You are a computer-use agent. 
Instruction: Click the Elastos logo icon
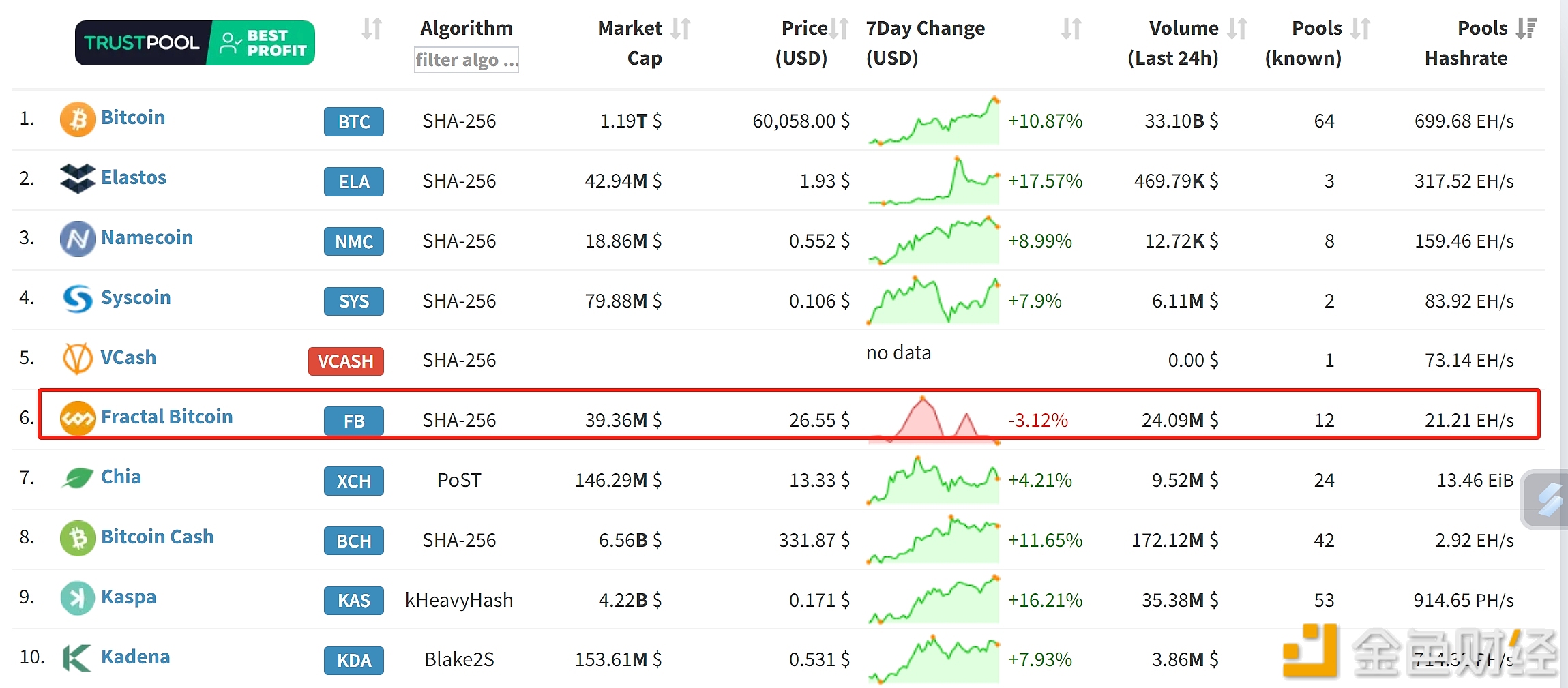pos(78,179)
